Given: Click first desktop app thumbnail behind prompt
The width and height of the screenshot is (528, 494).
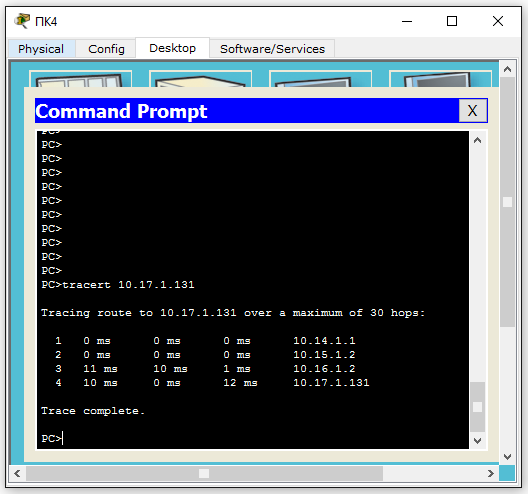Looking at the screenshot, I should click(80, 79).
